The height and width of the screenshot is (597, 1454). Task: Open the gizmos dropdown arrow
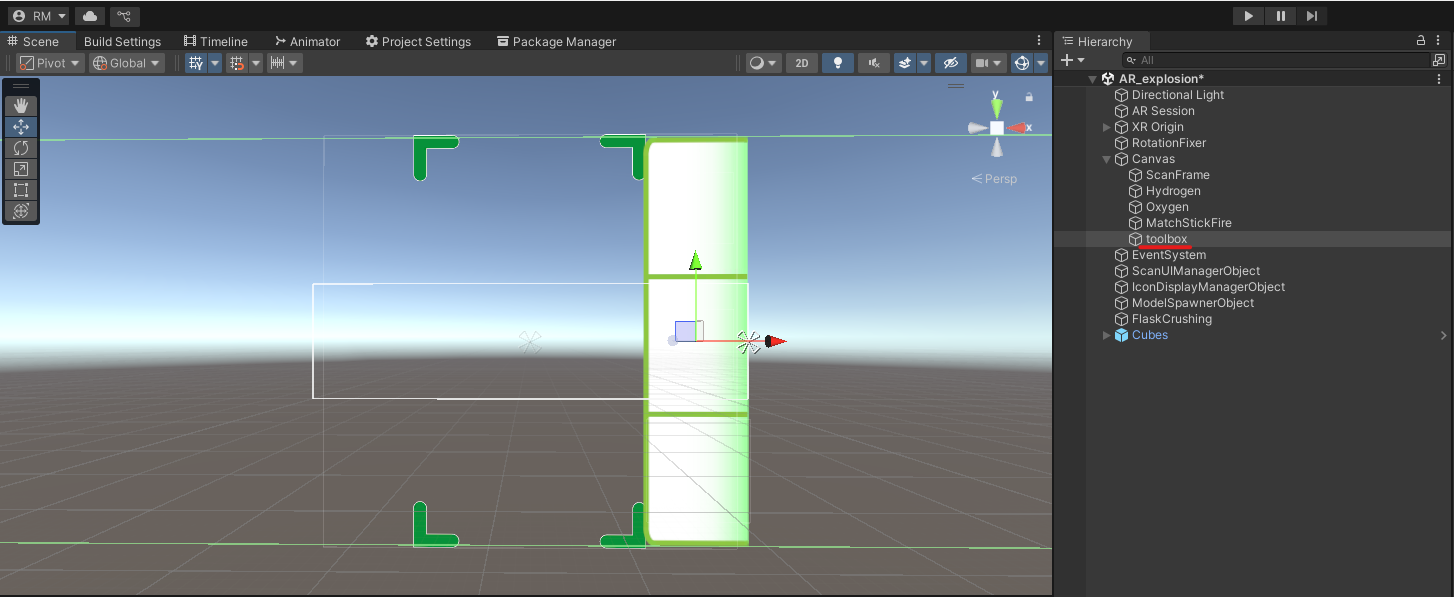click(1041, 63)
